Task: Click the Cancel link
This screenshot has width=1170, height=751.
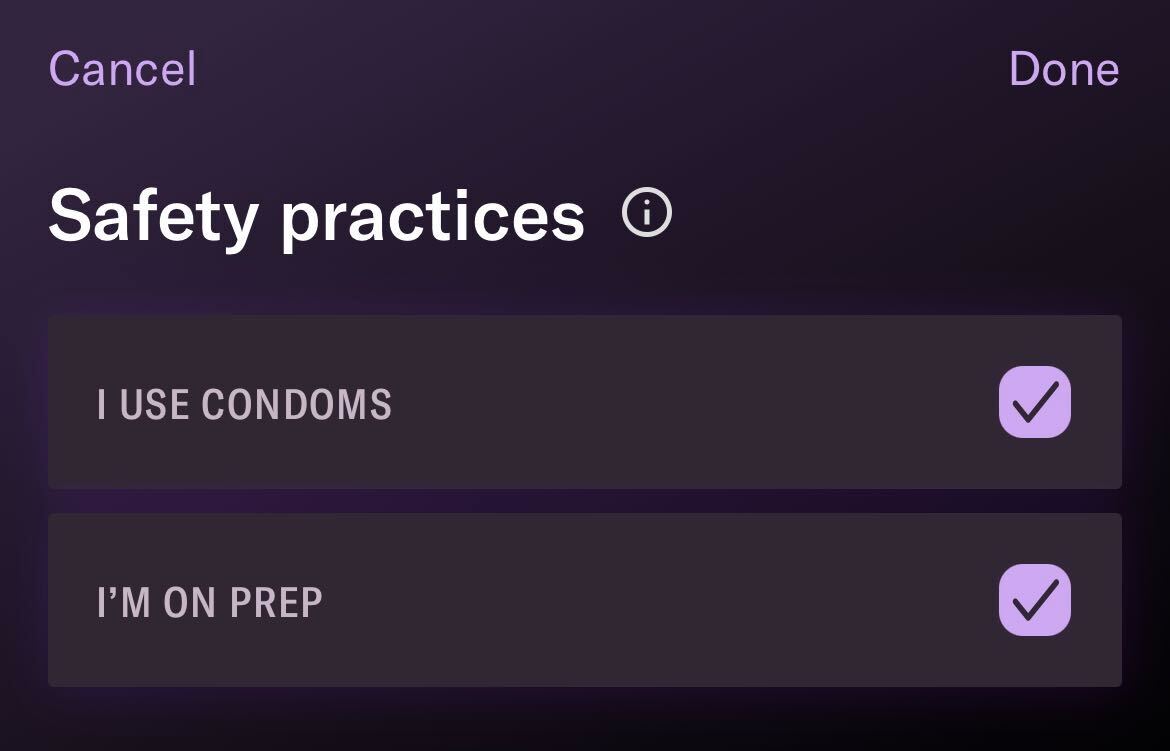Action: [122, 69]
